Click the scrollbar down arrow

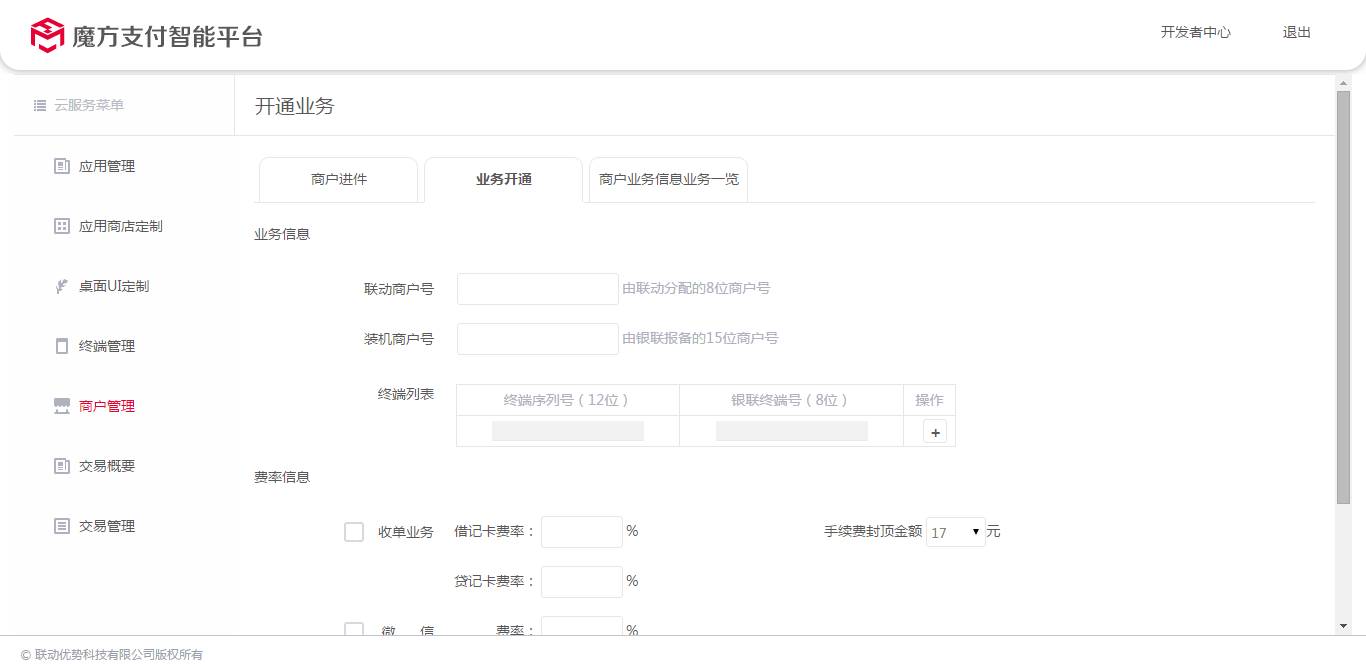coord(1343,626)
